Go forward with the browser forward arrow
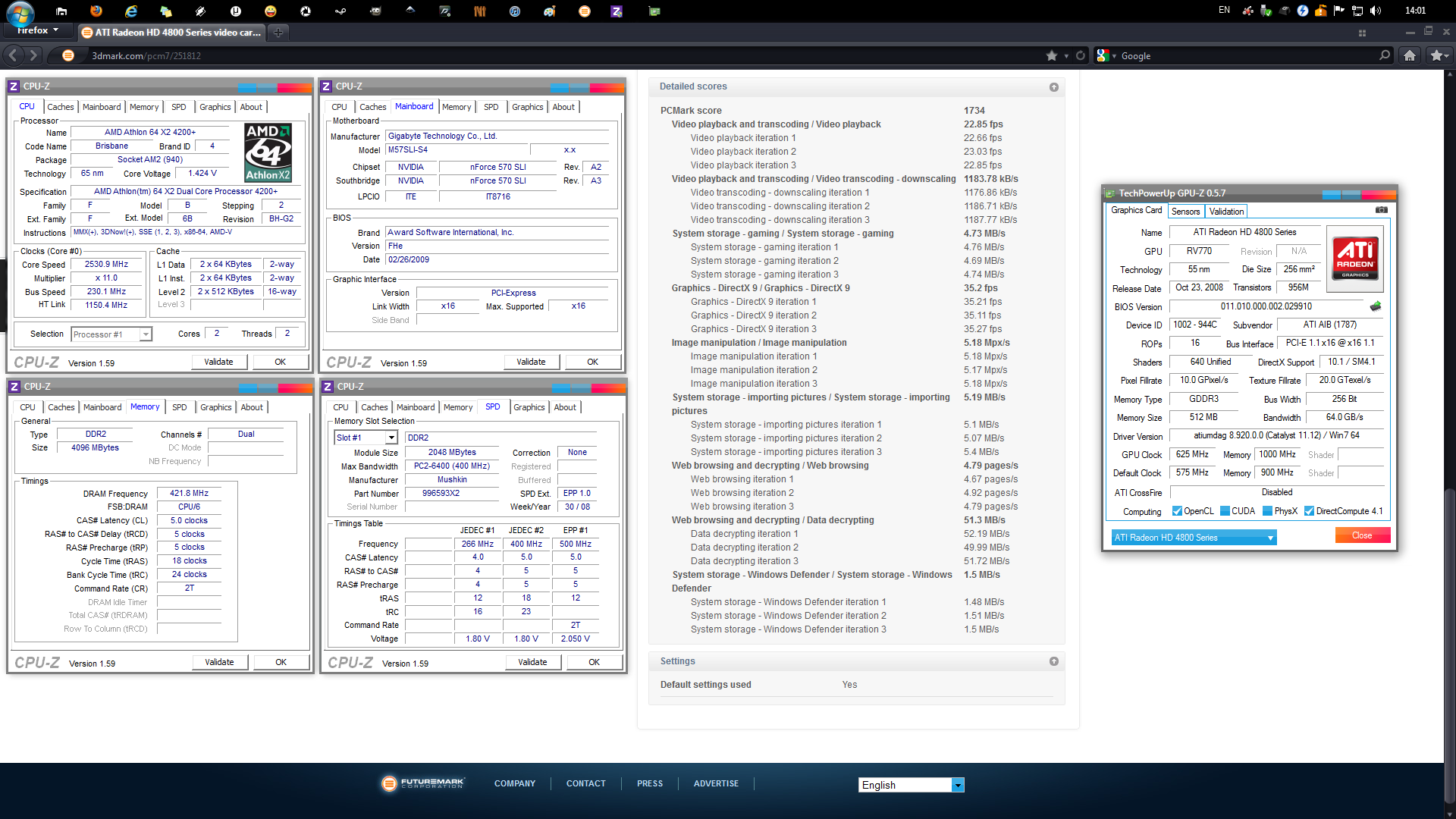The image size is (1456, 819). 33,55
